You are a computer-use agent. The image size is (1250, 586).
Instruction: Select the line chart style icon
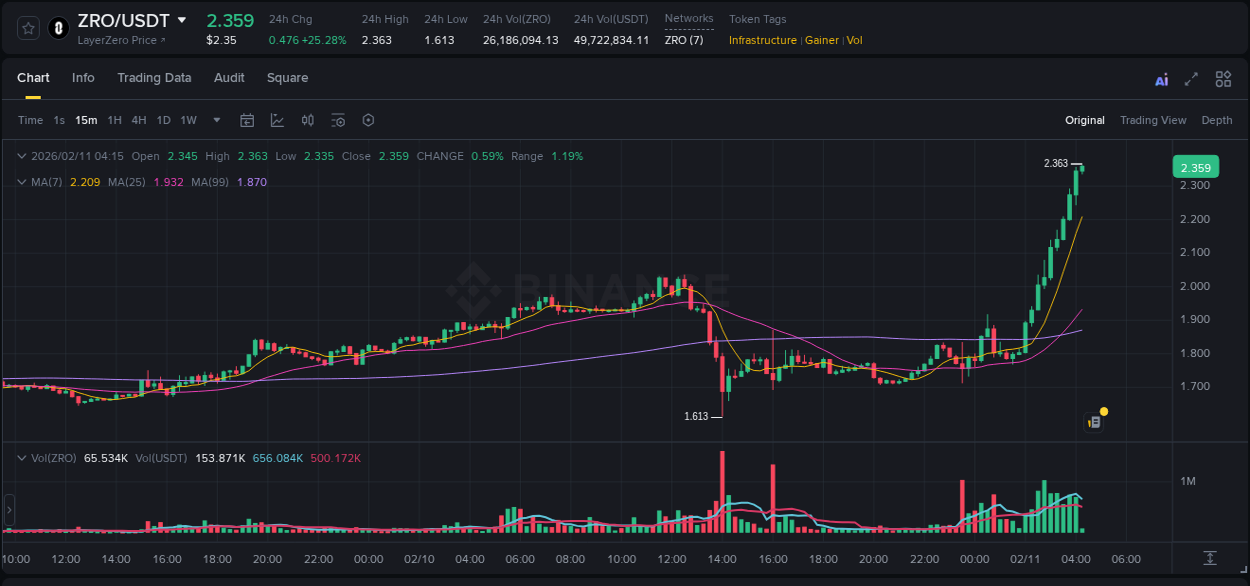tap(277, 120)
